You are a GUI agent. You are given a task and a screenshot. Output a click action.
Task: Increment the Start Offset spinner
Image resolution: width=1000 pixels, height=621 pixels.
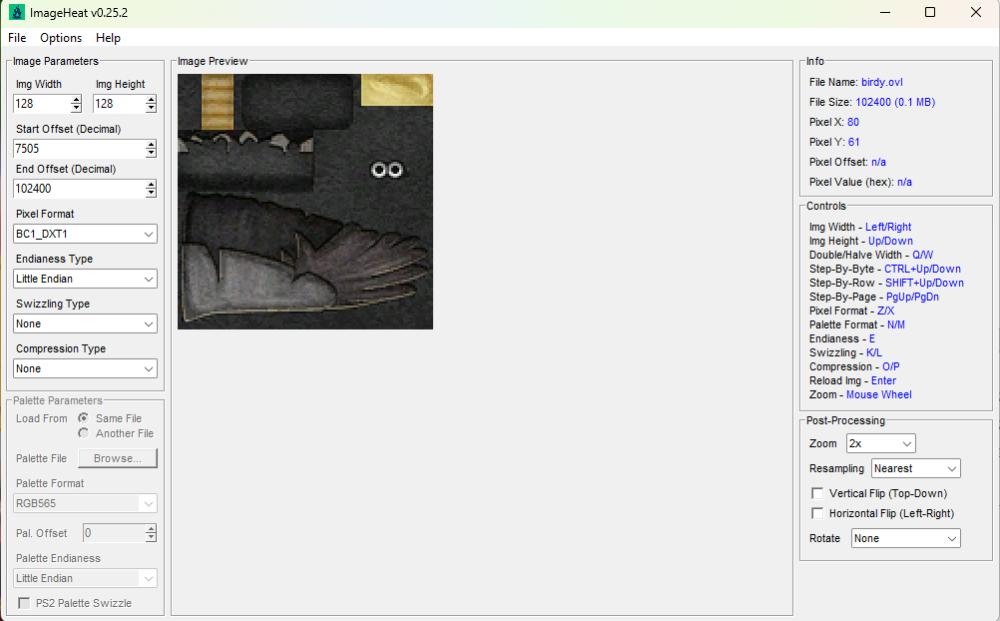[151, 145]
